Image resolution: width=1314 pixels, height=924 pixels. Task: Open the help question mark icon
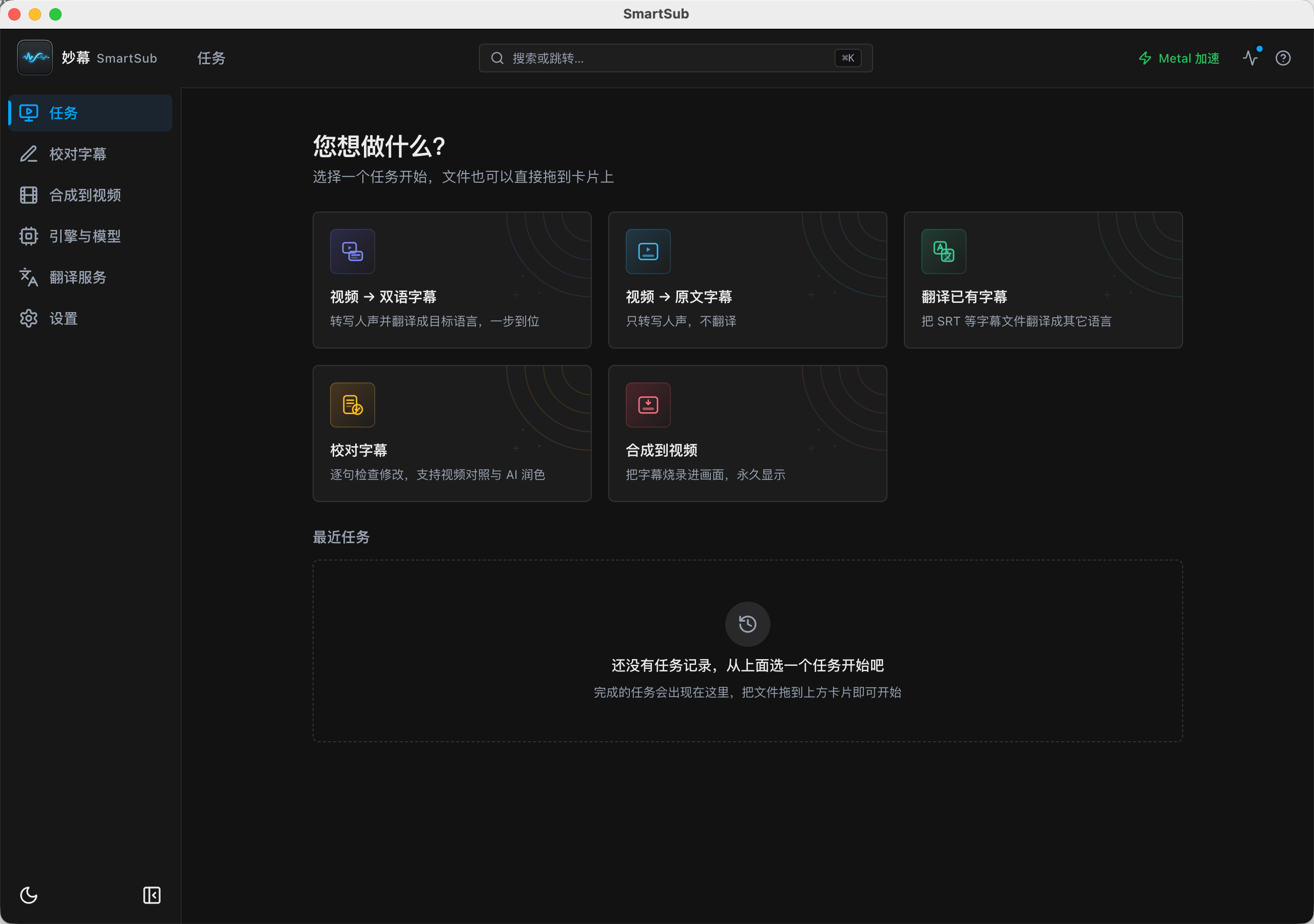click(x=1283, y=58)
